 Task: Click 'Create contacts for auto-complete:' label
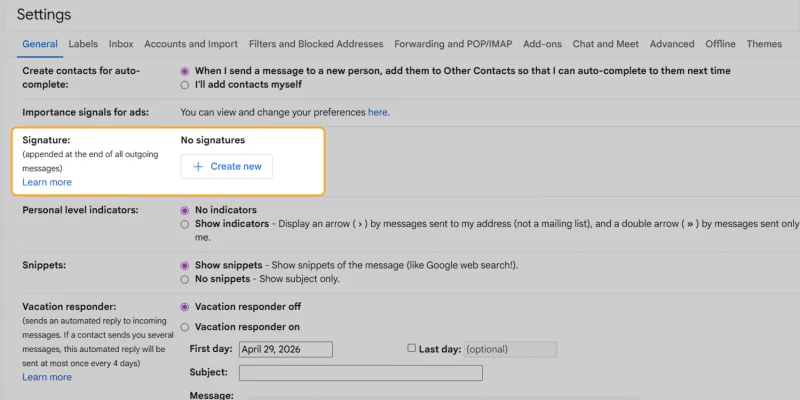(x=81, y=78)
